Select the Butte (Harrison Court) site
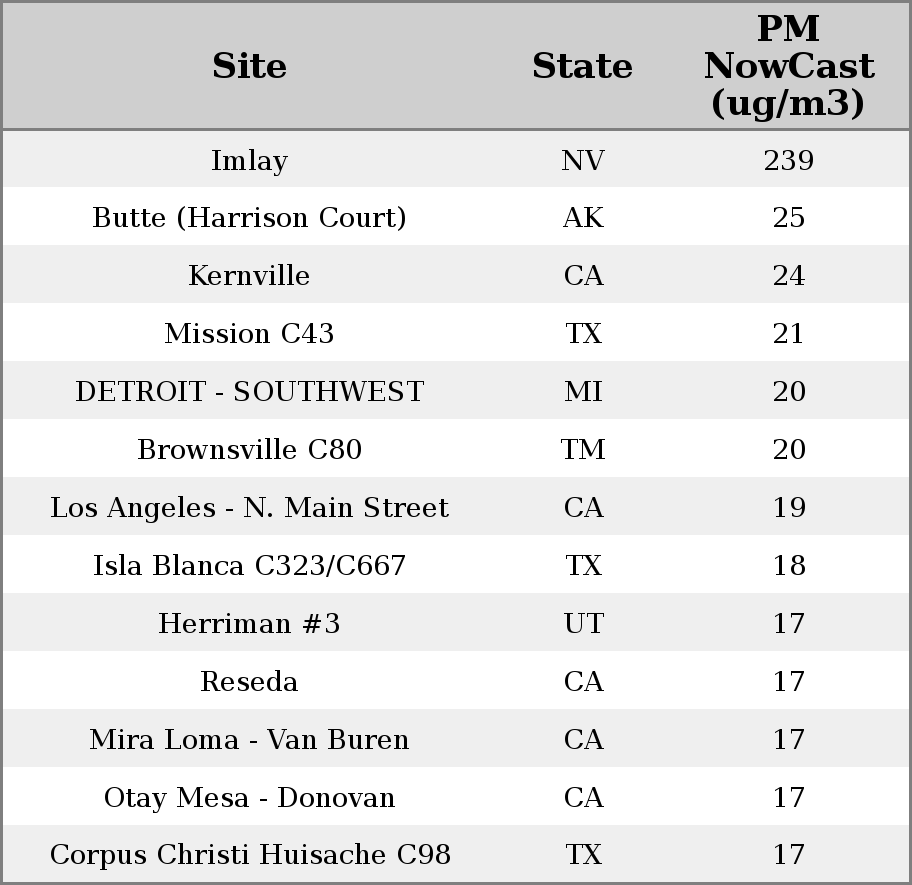This screenshot has width=912, height=885. [249, 218]
